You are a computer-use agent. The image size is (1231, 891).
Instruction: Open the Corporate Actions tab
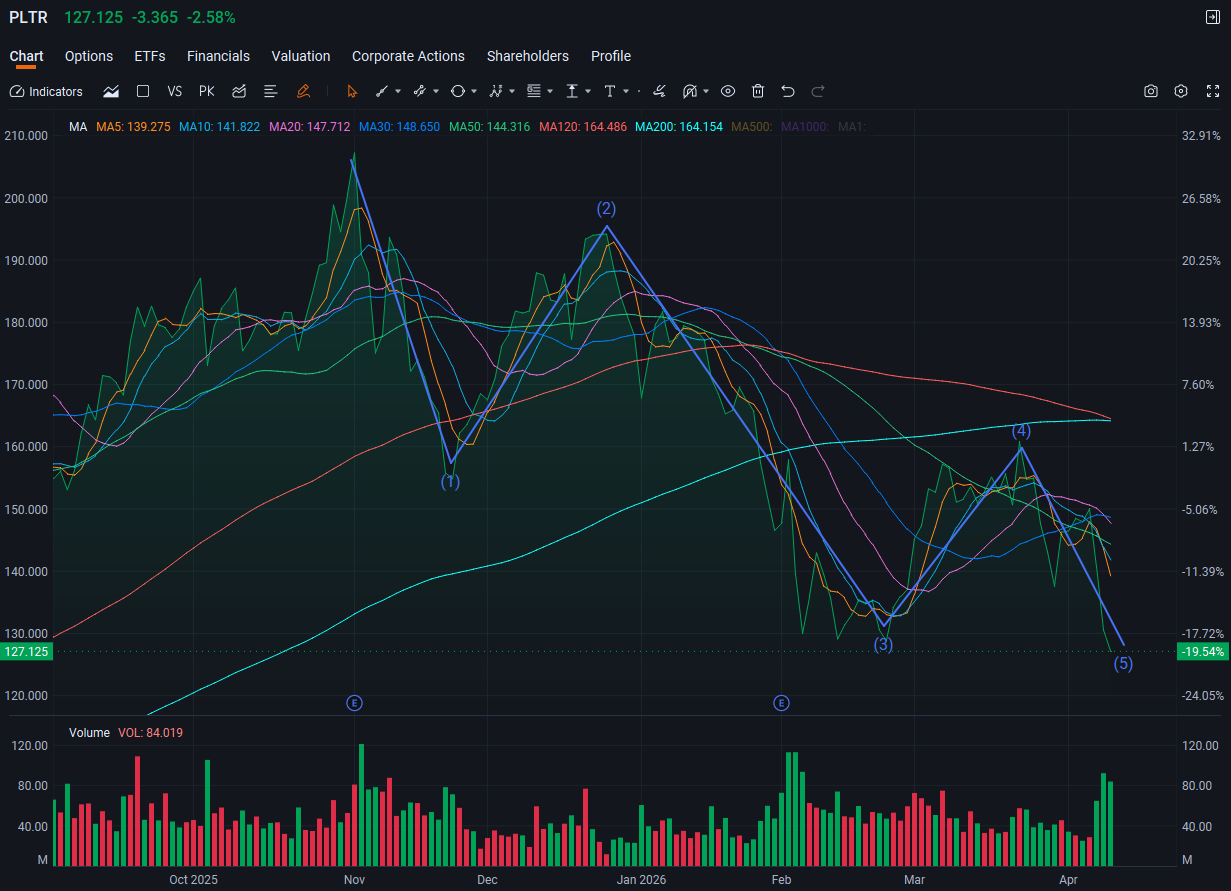coord(408,56)
